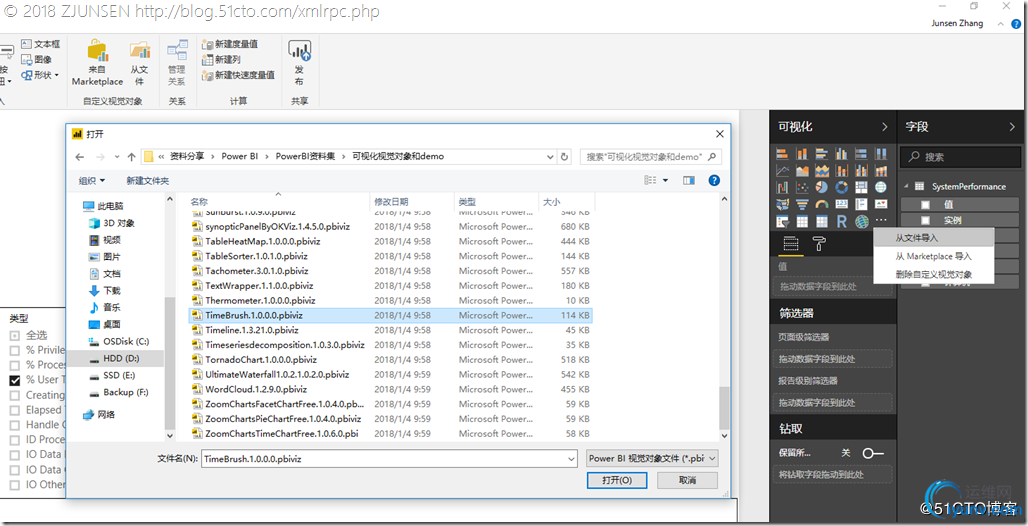1028x526 pixels.
Task: Select the treemap visual
Action: coord(861,188)
